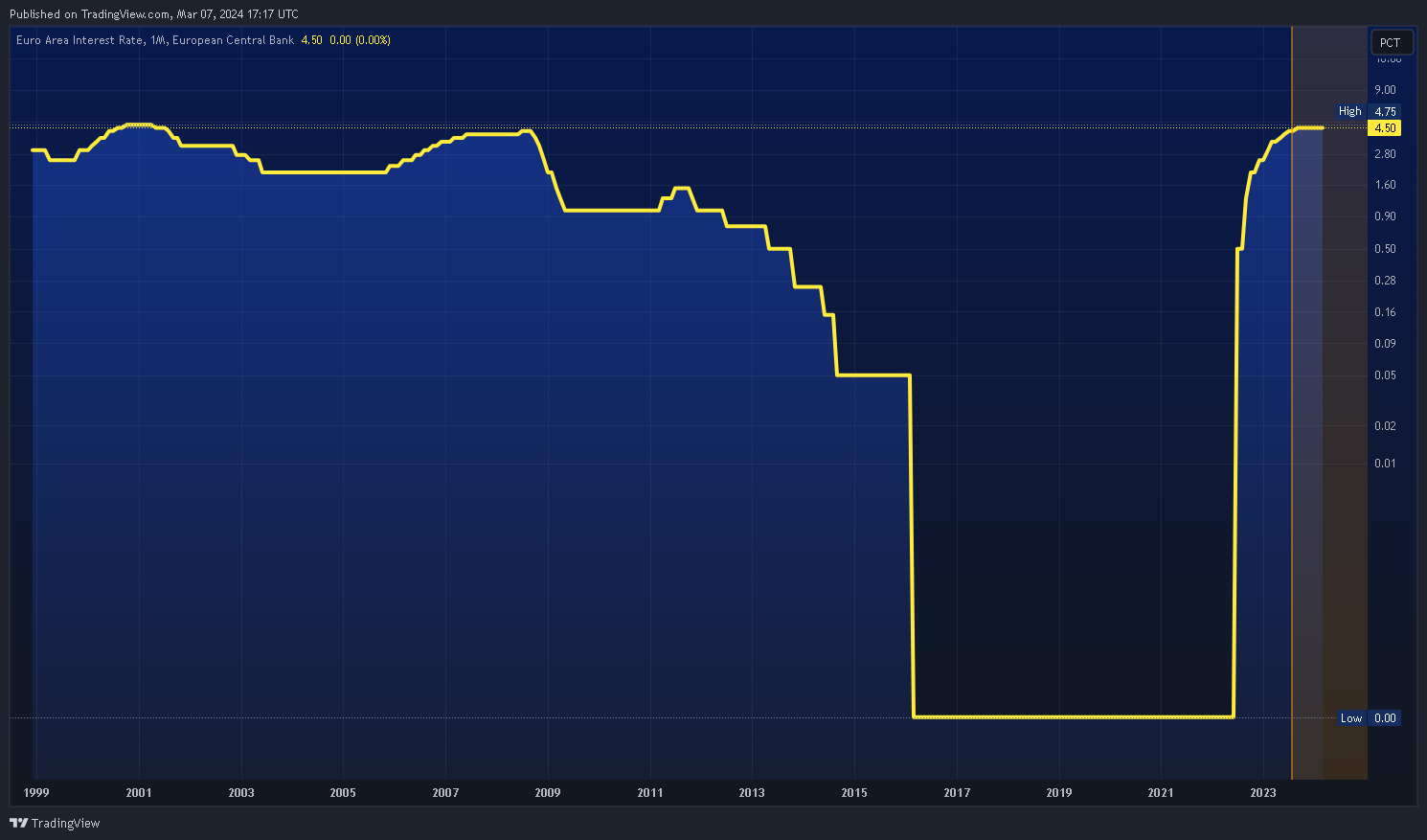Click the yellow 4.50 current price tag
1427x840 pixels.
(1385, 127)
